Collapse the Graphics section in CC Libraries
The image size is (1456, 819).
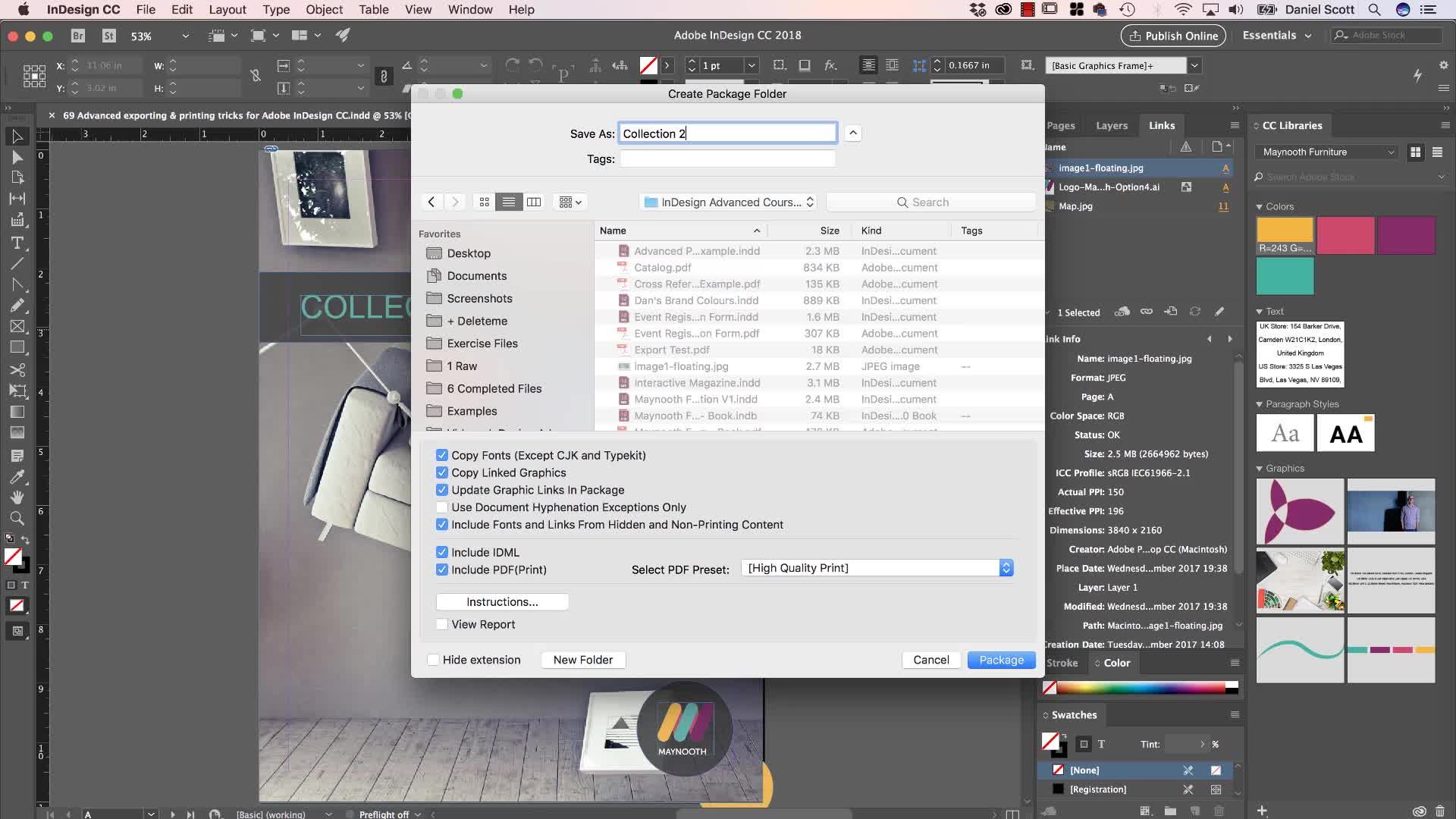click(1260, 469)
